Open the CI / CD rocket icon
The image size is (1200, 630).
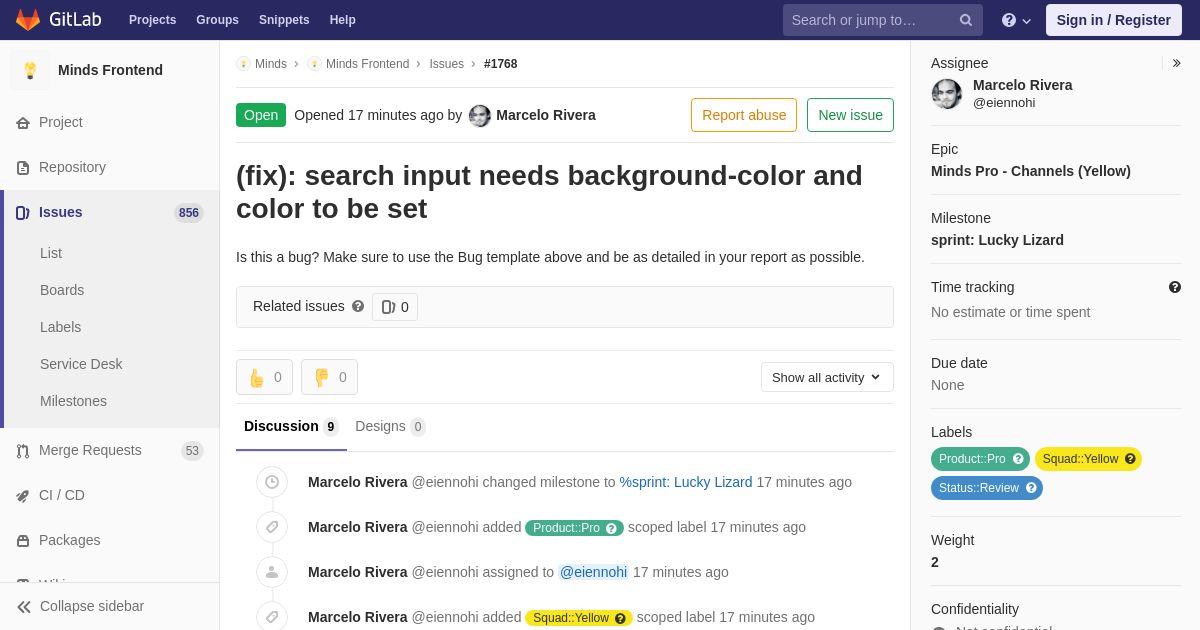(23, 495)
